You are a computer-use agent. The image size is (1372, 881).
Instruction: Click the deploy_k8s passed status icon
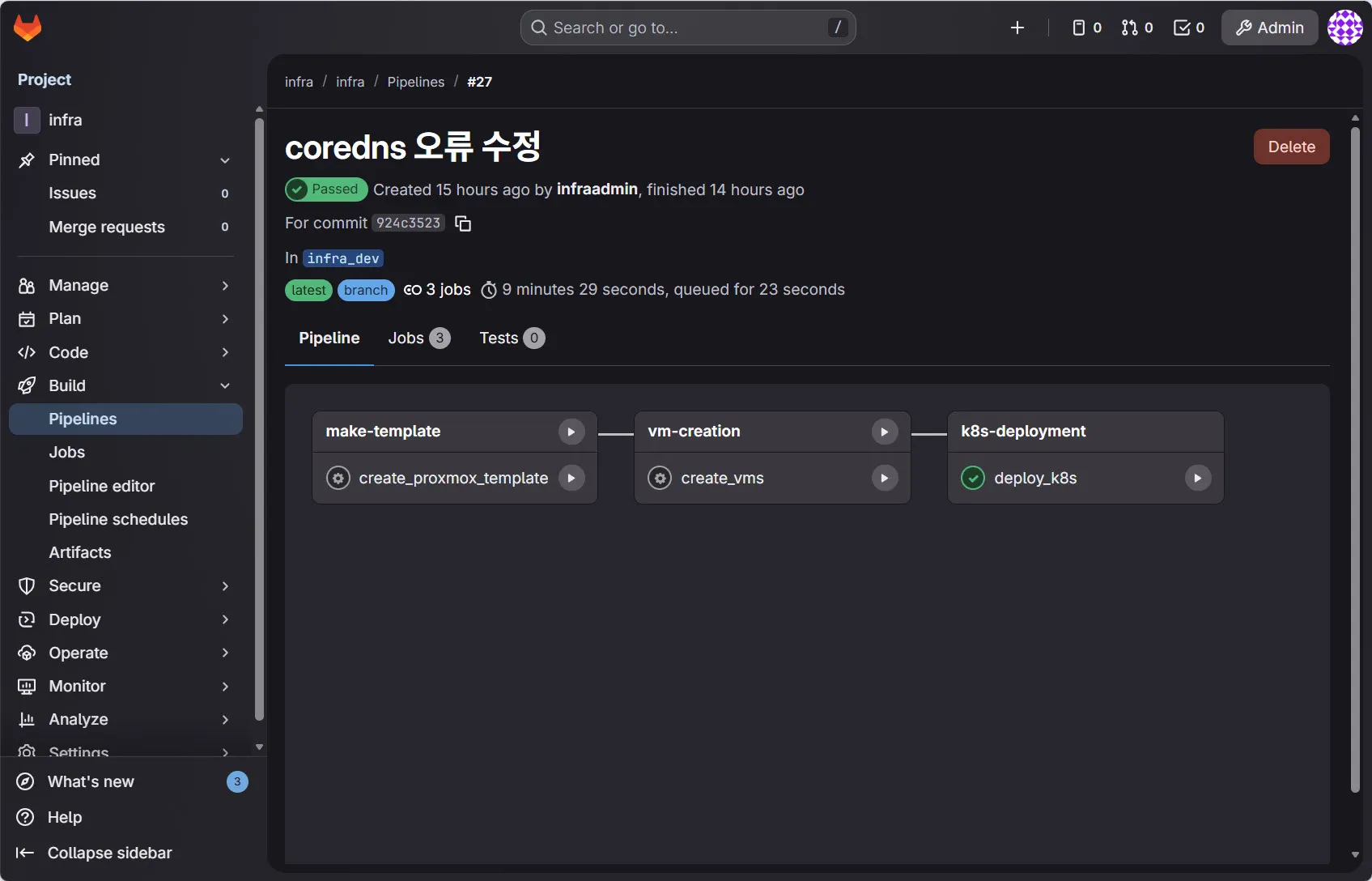973,478
